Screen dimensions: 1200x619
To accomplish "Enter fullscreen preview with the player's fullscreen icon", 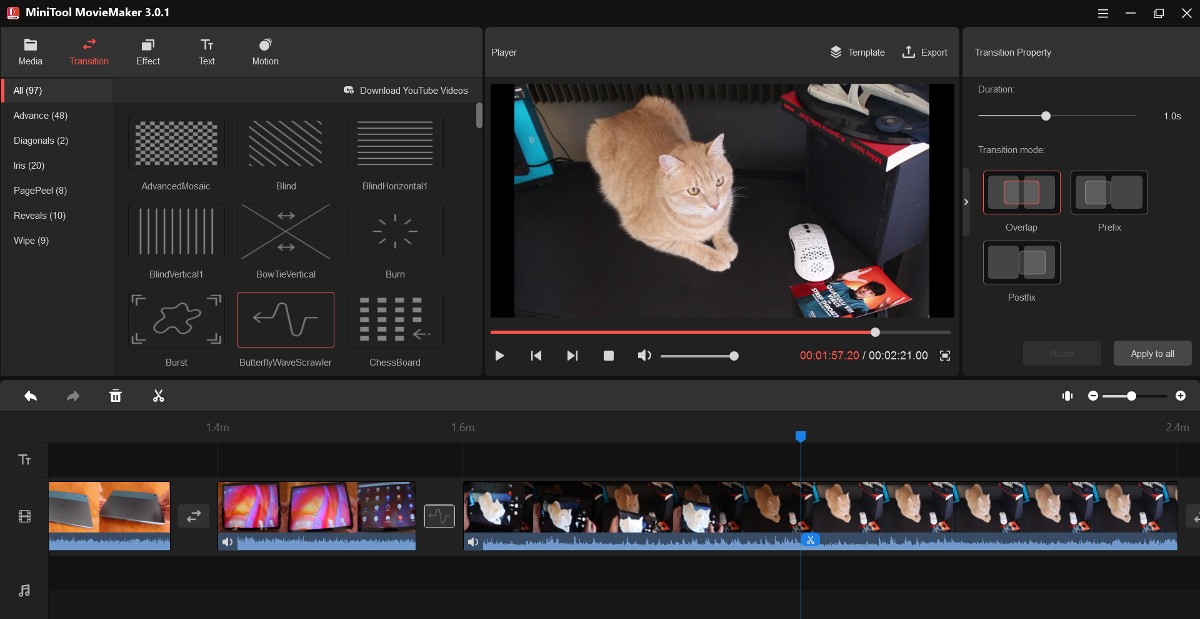I will coord(944,355).
